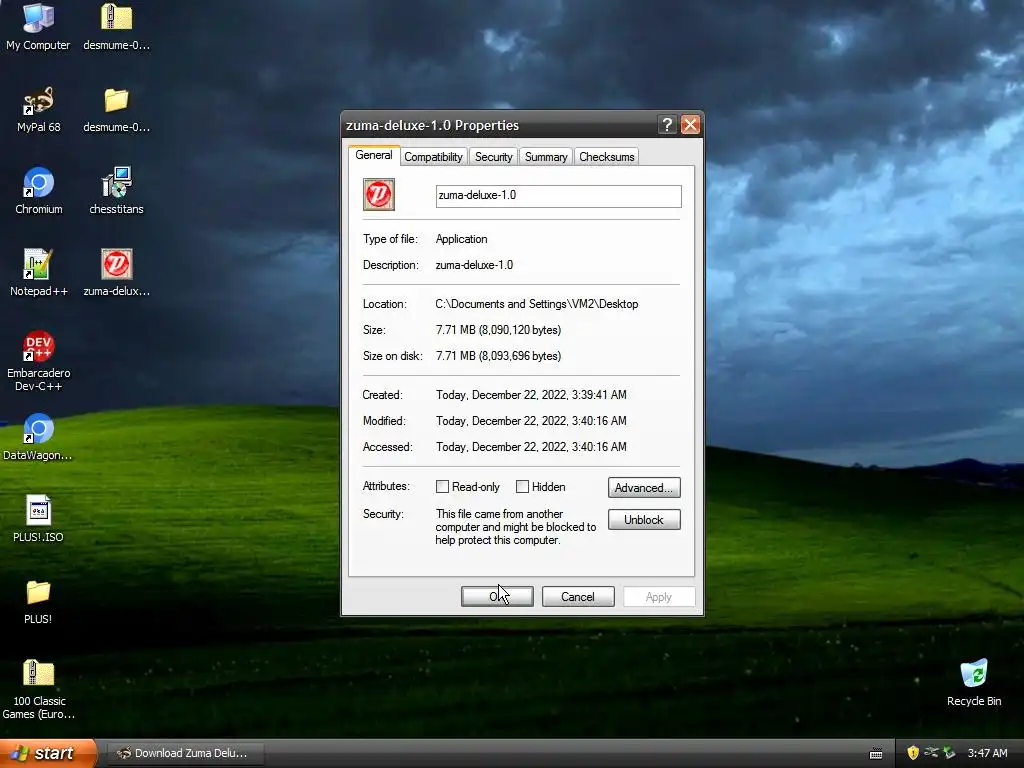Select the PLUS! folder icon
1024x768 pixels.
38,601
